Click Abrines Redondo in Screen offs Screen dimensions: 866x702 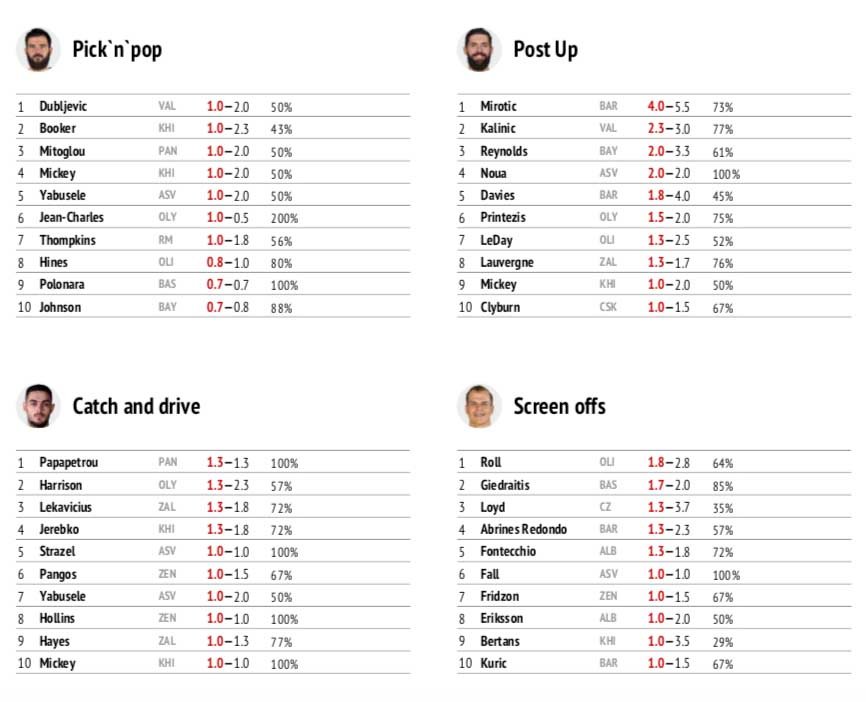click(523, 529)
